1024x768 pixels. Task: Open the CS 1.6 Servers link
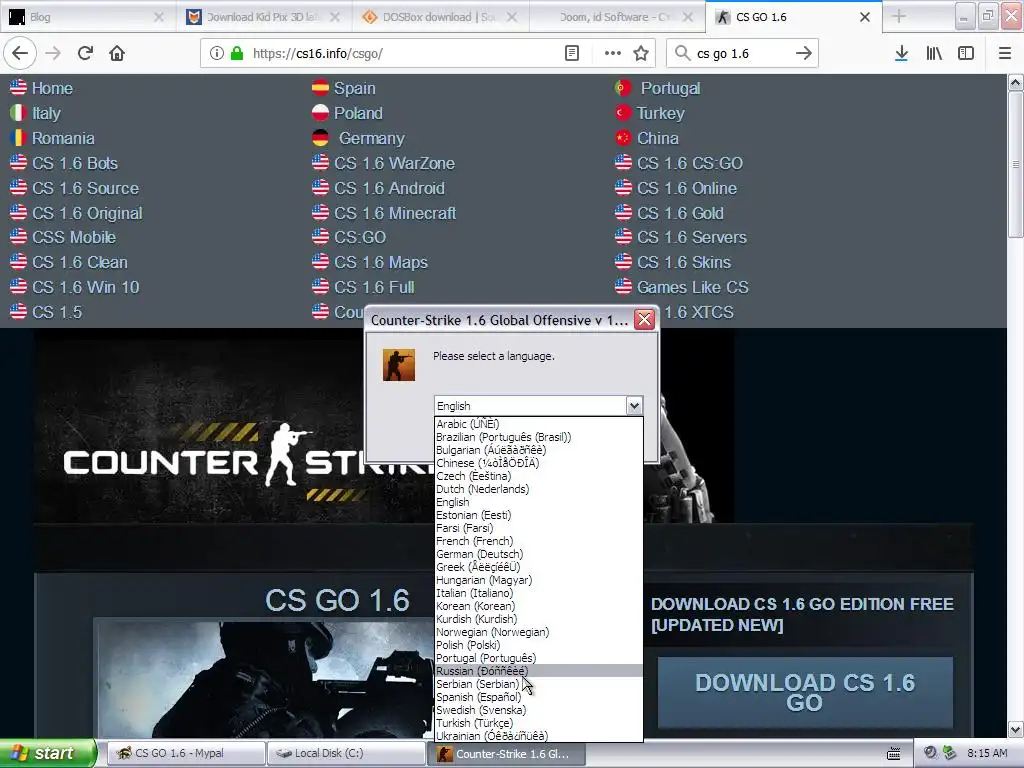point(692,237)
